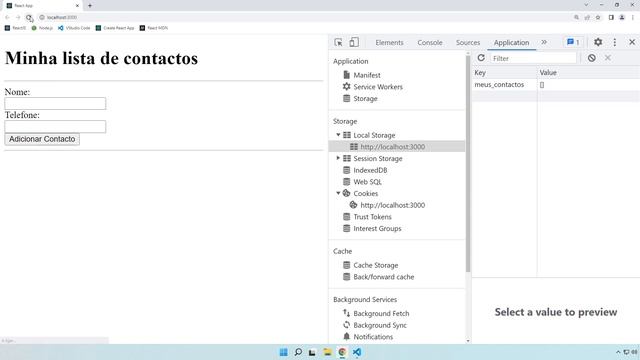Toggle the device toolbar icon

click(354, 42)
